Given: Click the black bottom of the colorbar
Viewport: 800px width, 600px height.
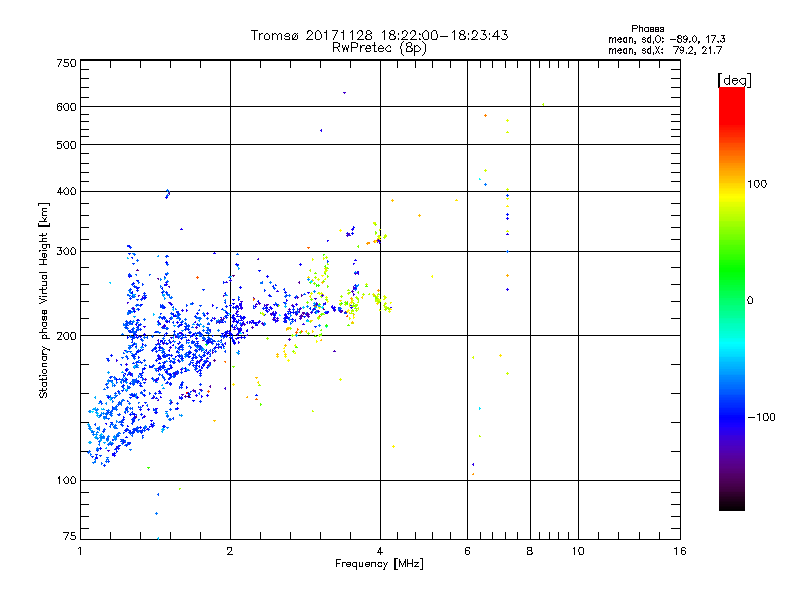Looking at the screenshot, I should [731, 505].
